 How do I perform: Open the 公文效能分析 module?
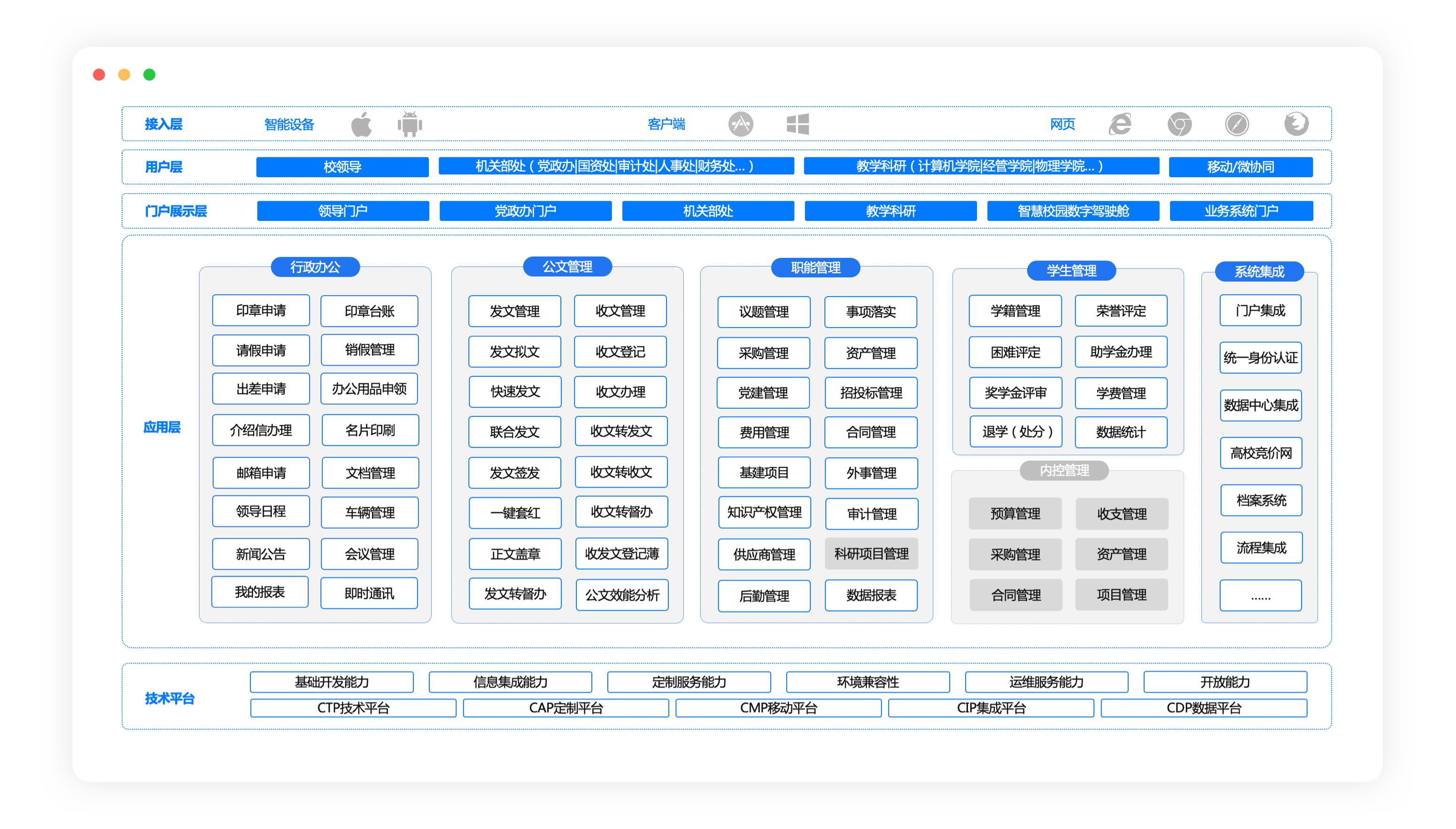click(x=622, y=595)
